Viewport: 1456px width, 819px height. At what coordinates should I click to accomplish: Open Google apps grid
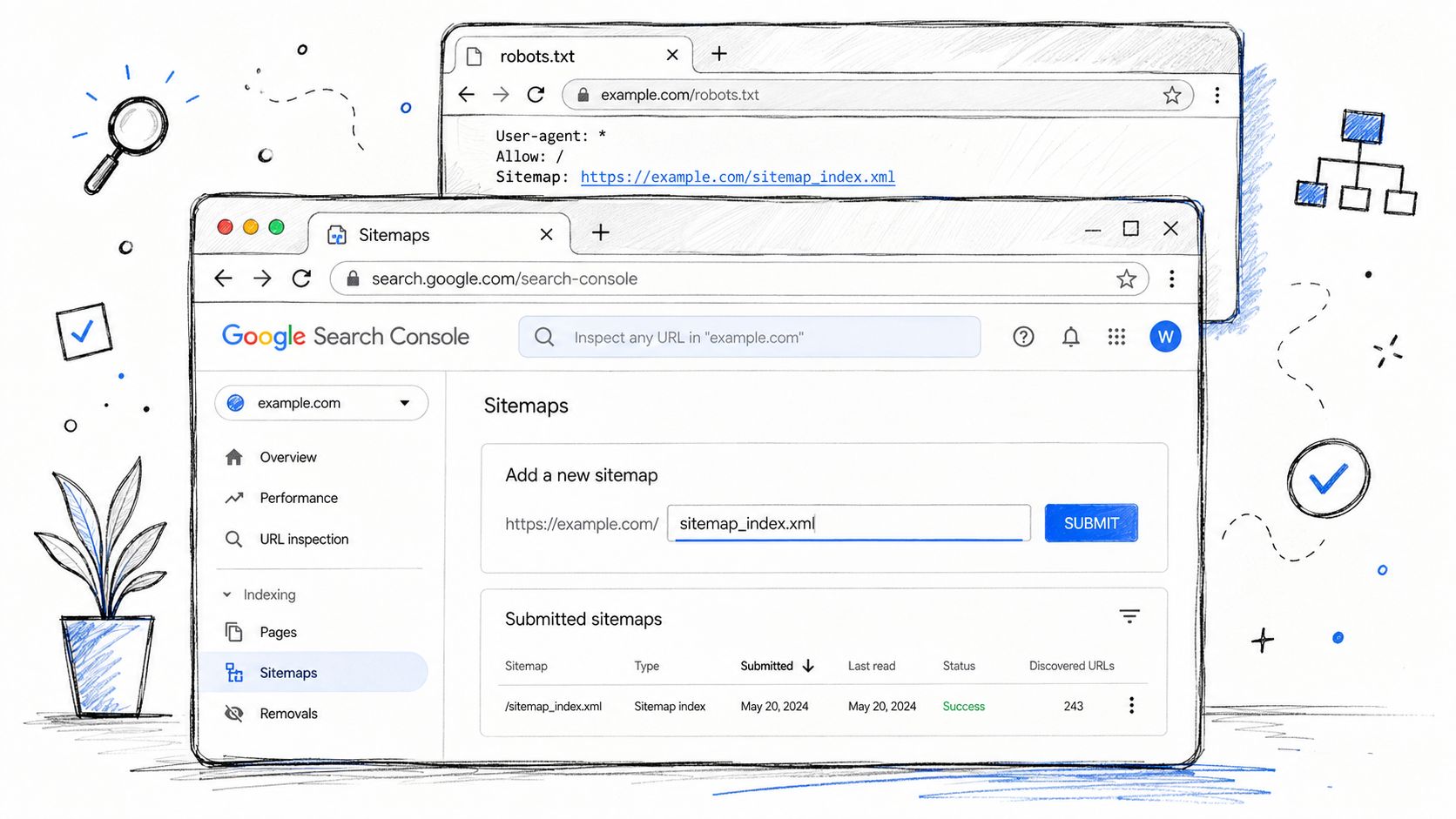point(1116,337)
